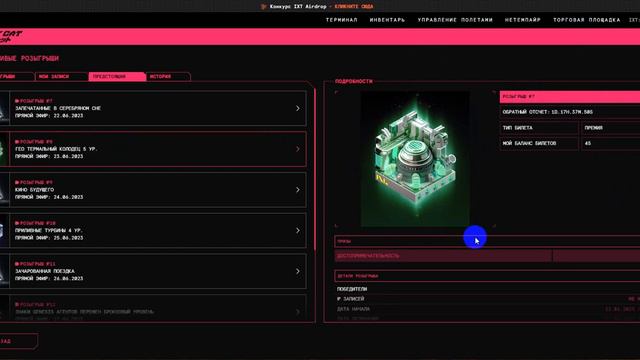Select raffle ГЕО ТЕРМАЛЬНЫЙ КОЛОДЕЦ 5 УР.

(x=56, y=149)
